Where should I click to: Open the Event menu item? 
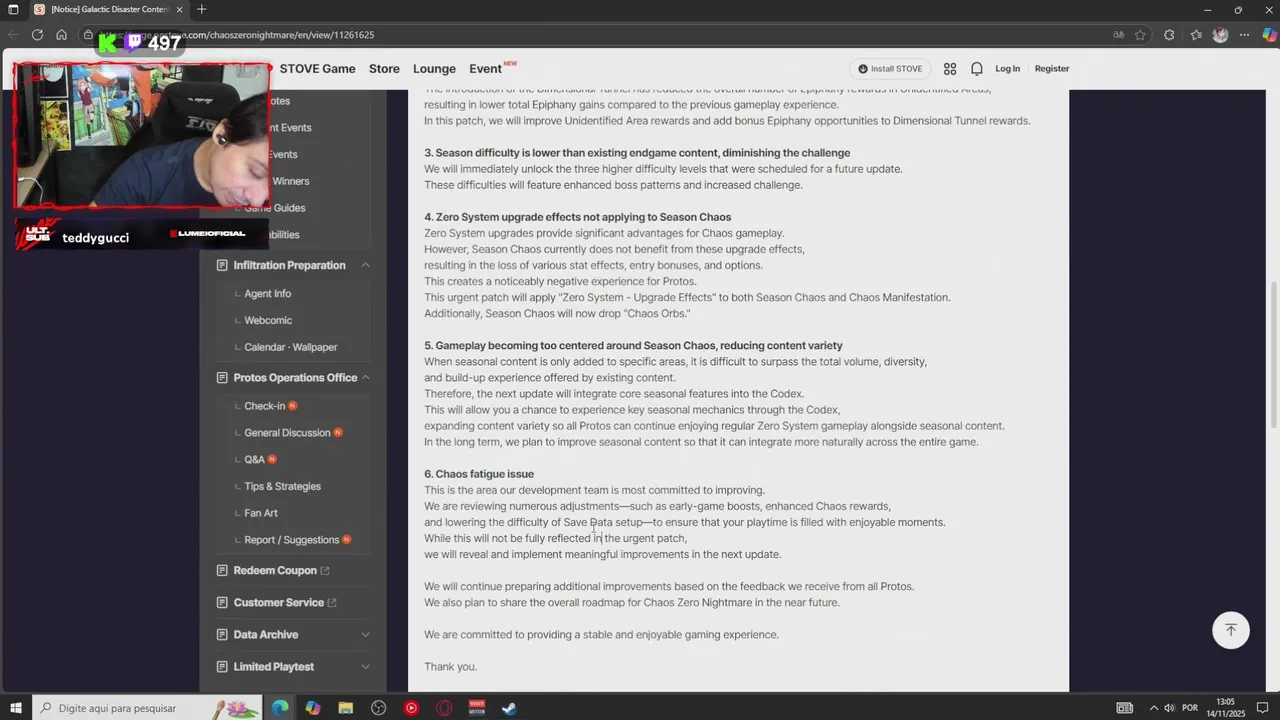(485, 69)
